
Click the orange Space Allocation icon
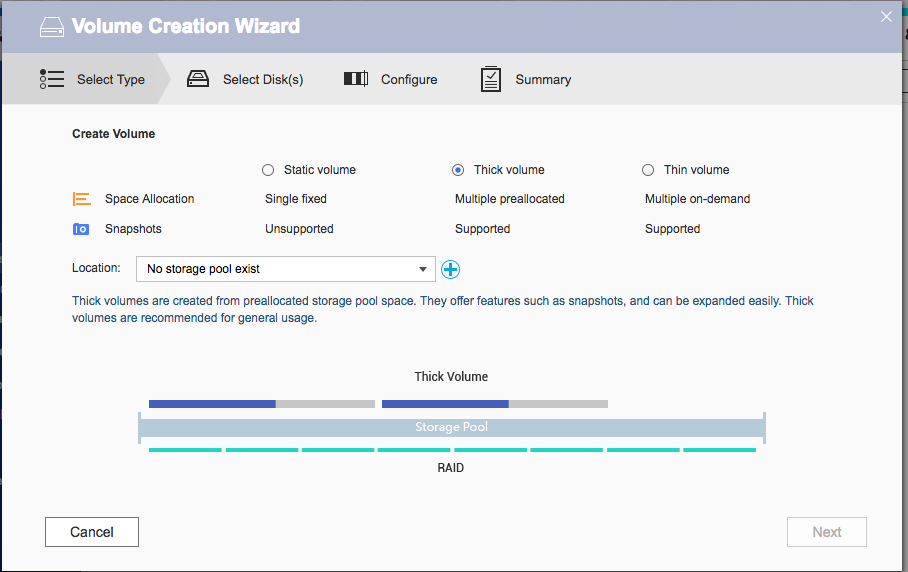point(82,199)
